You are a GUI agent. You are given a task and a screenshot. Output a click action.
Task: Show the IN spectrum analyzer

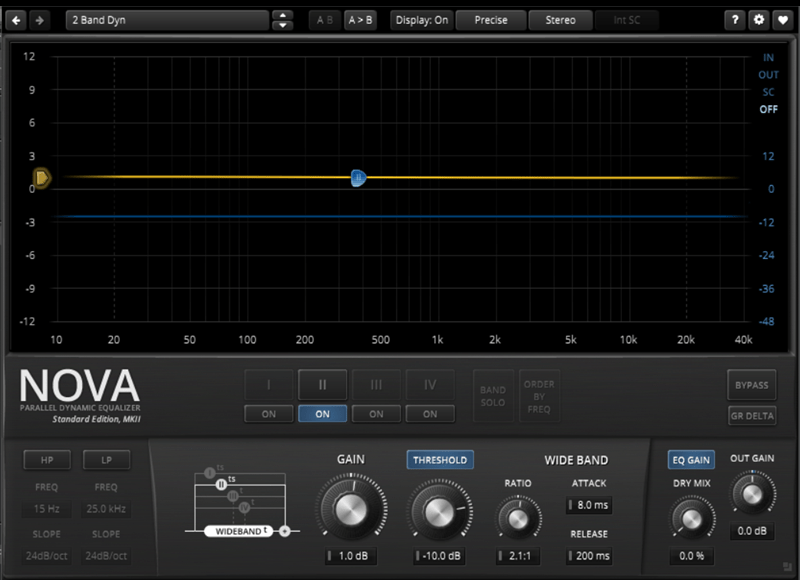coord(768,58)
